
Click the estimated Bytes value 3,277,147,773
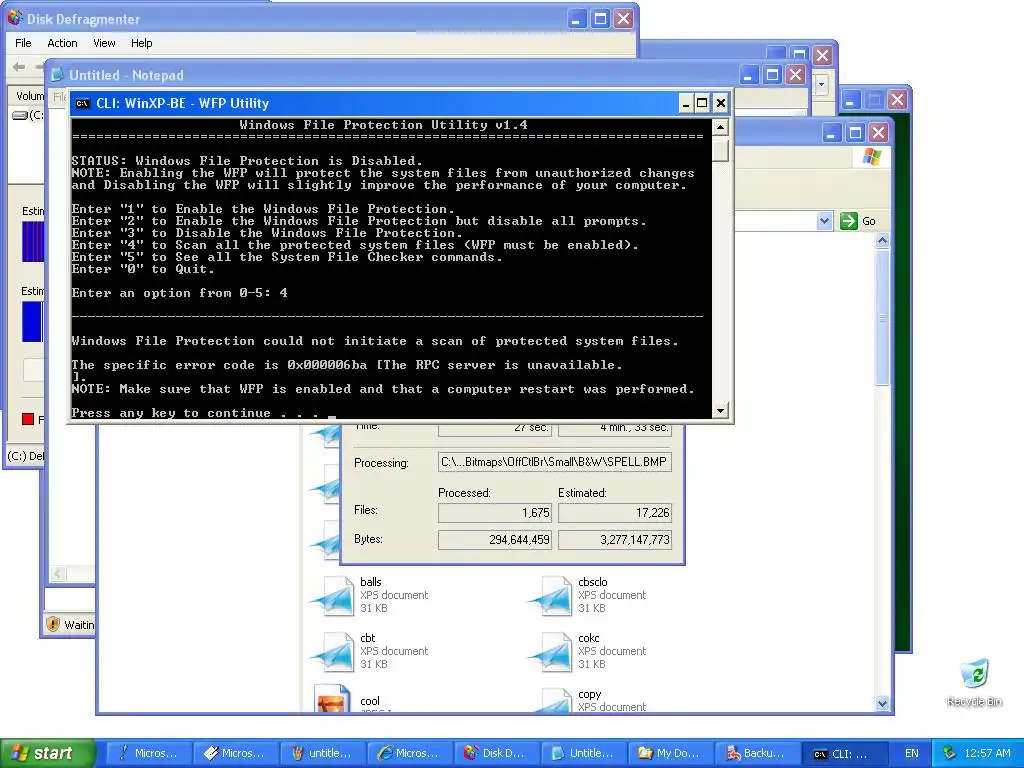pyautogui.click(x=615, y=539)
